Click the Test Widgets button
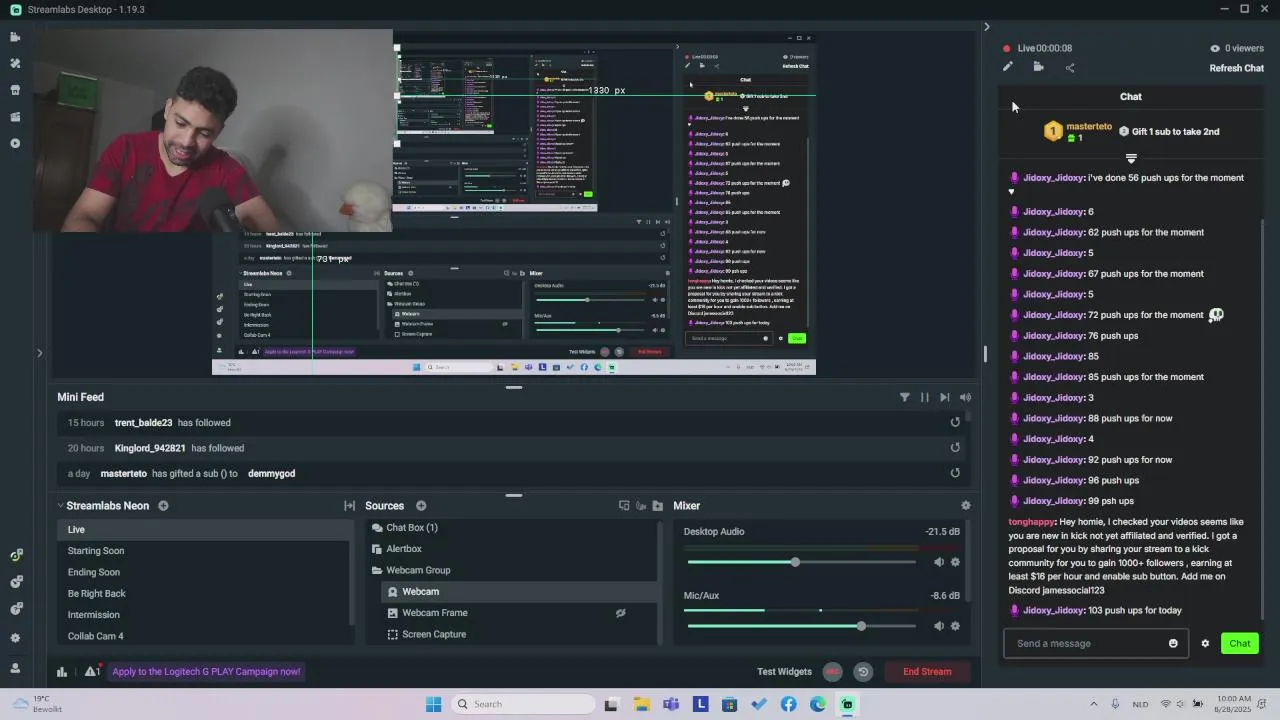1280x720 pixels. coord(784,672)
